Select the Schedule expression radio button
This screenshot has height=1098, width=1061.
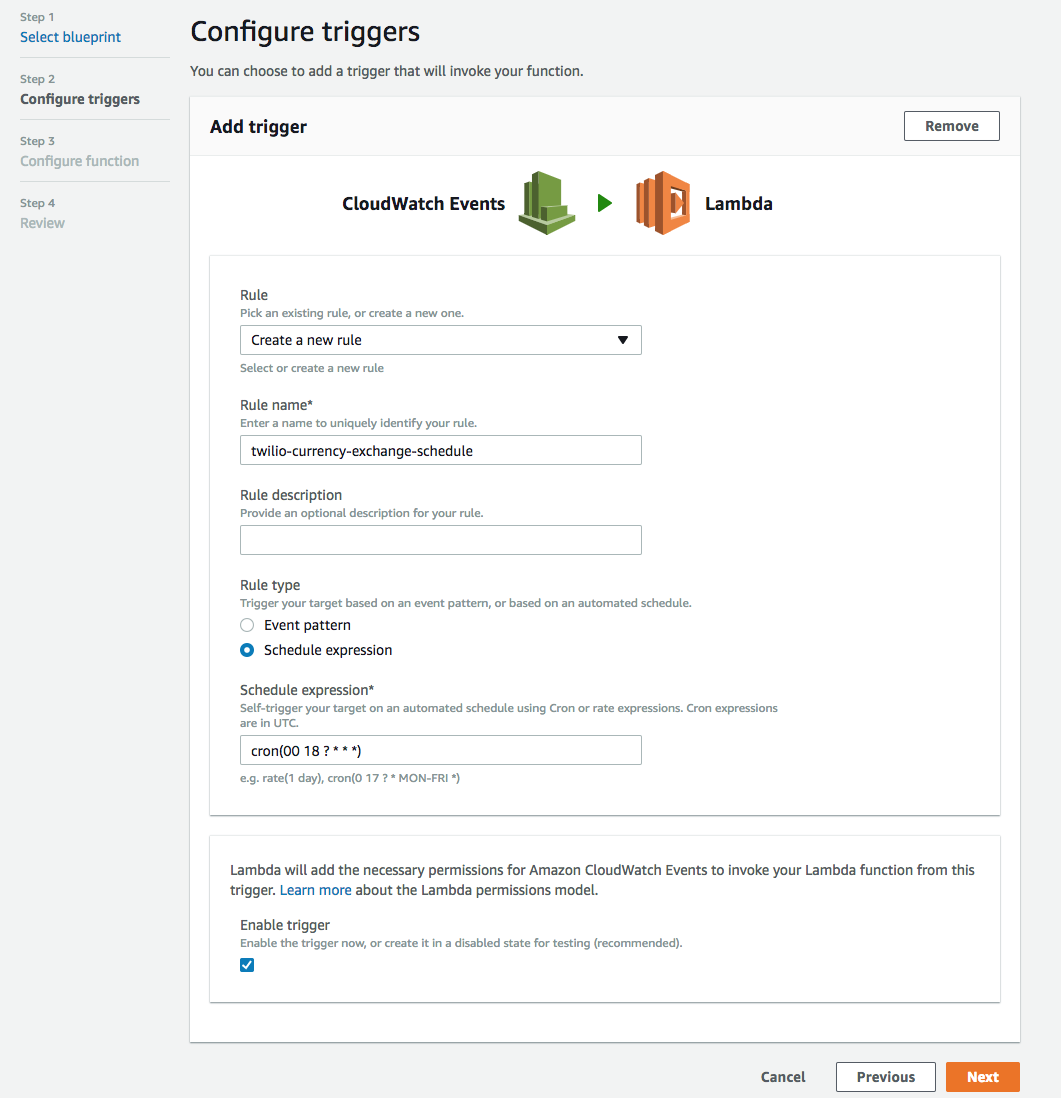pos(247,651)
